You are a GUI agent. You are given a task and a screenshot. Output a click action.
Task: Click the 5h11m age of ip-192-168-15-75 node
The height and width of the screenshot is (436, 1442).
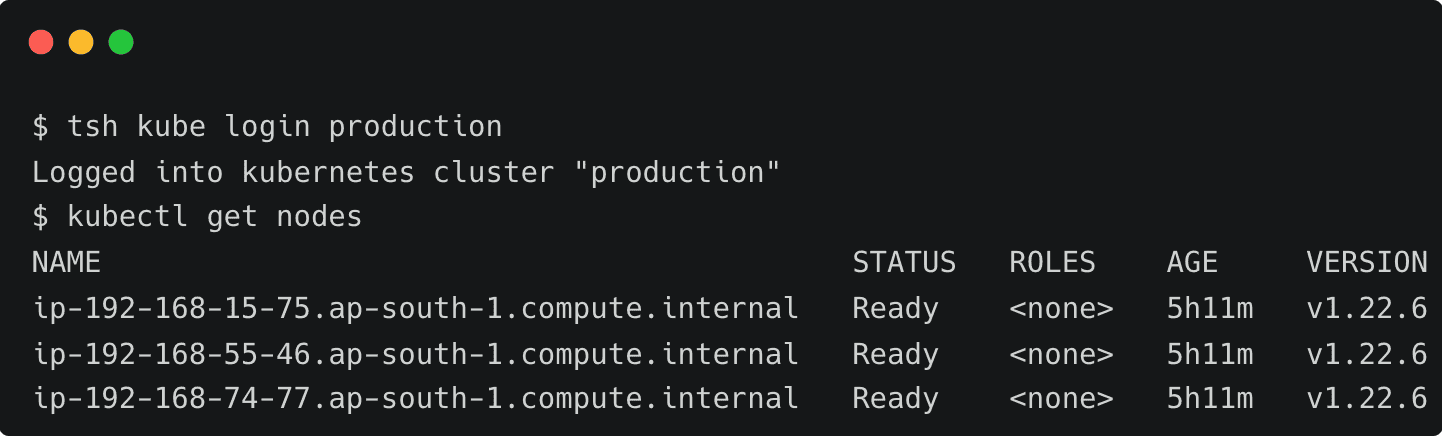1209,309
